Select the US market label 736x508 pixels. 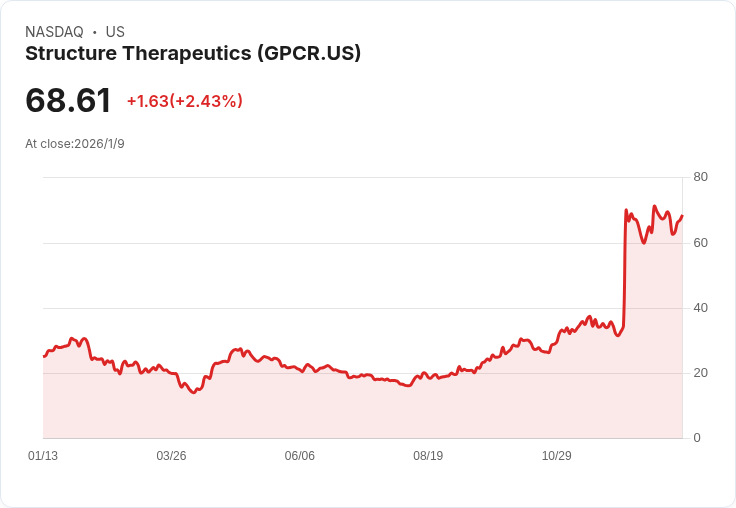pos(115,32)
